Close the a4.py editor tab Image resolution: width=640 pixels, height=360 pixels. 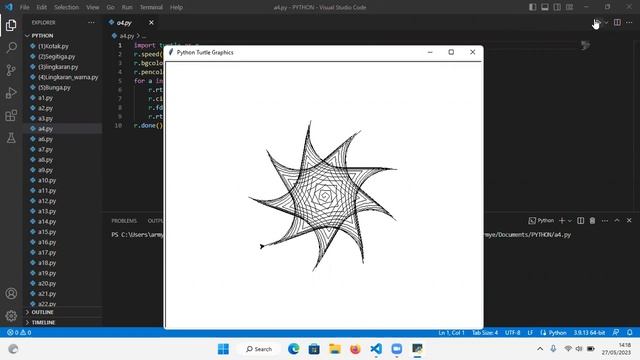(x=151, y=22)
